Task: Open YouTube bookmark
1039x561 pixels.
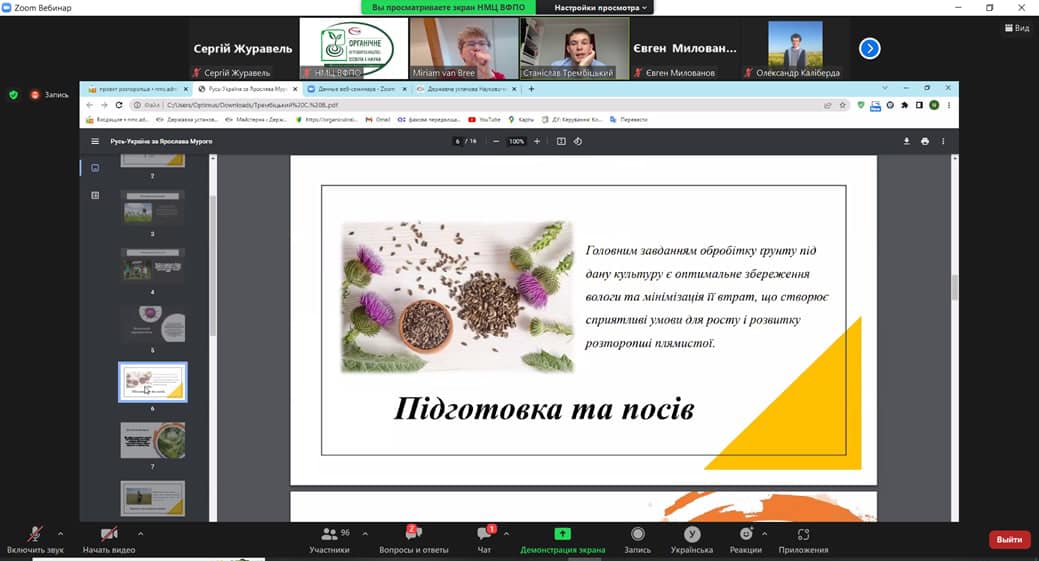Action: point(484,120)
